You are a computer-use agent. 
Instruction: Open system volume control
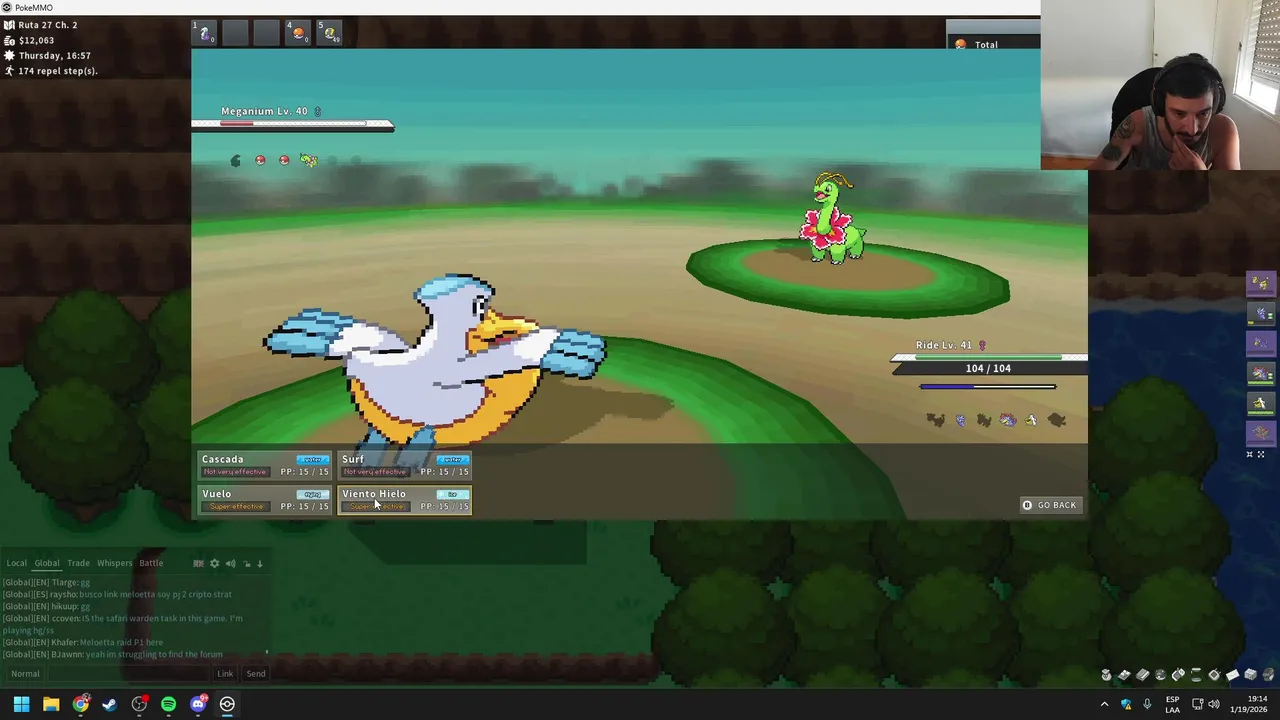(1213, 704)
